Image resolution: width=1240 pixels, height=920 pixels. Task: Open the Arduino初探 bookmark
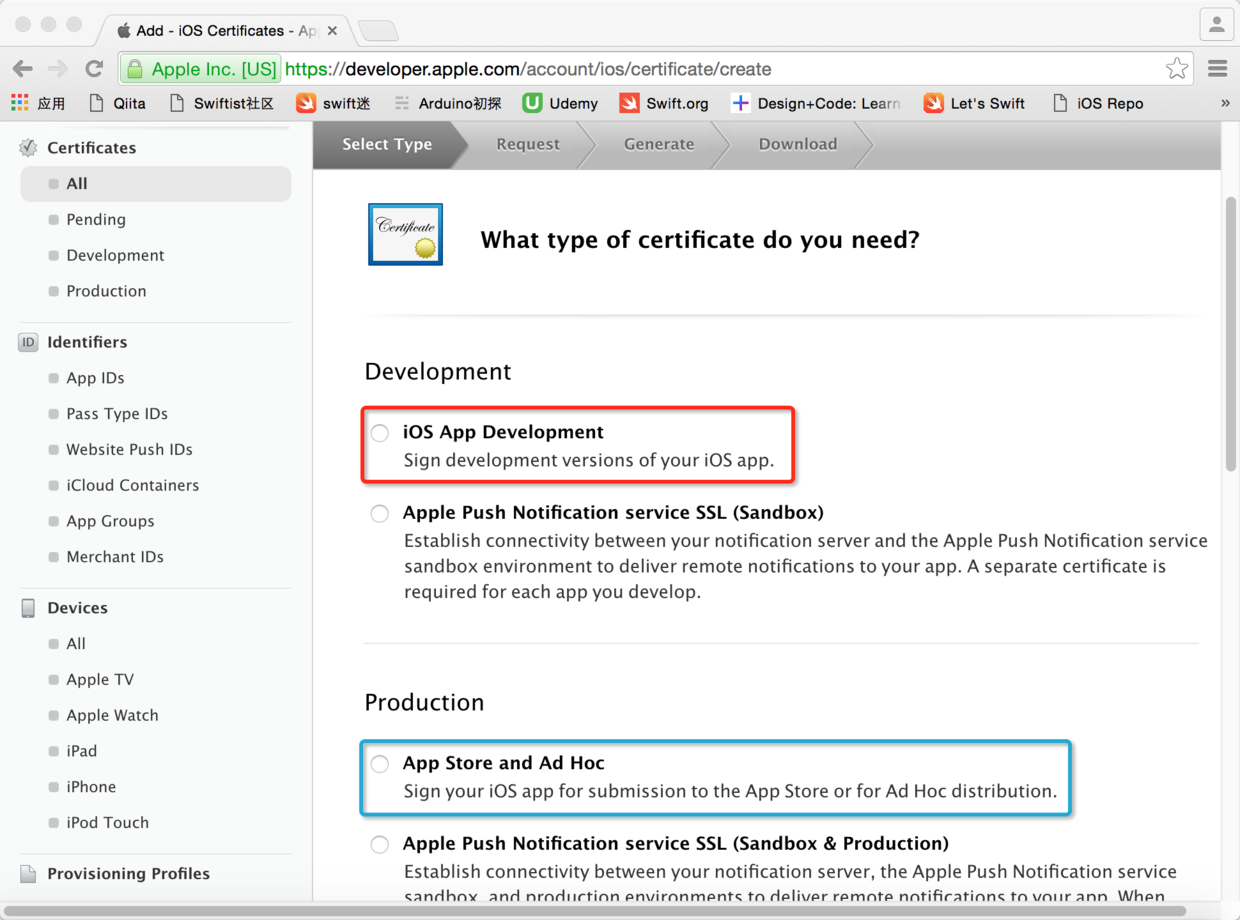(x=447, y=103)
